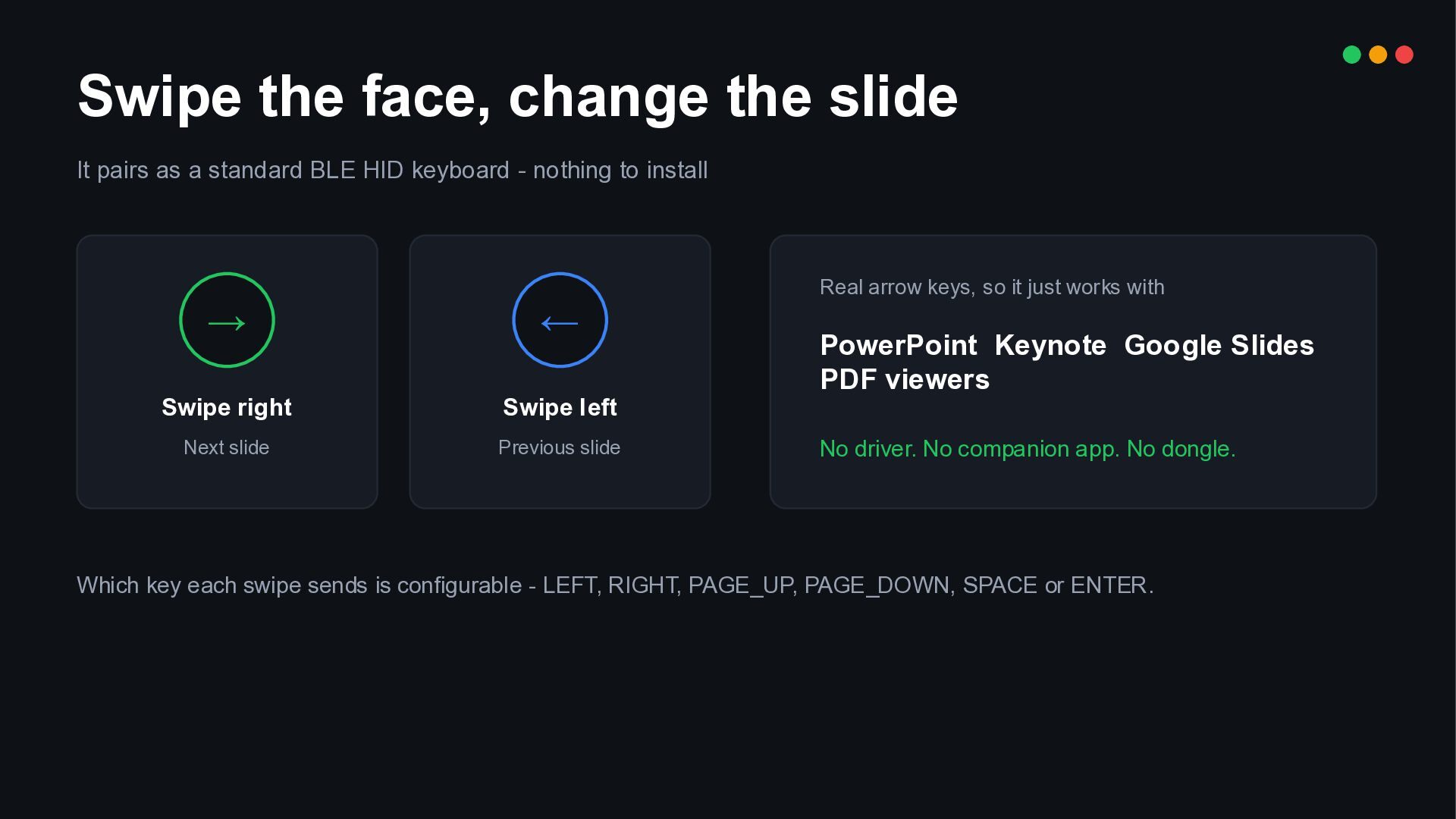Image resolution: width=1456 pixels, height=819 pixels.
Task: Click the ENTER key name in footer
Action: click(1109, 585)
